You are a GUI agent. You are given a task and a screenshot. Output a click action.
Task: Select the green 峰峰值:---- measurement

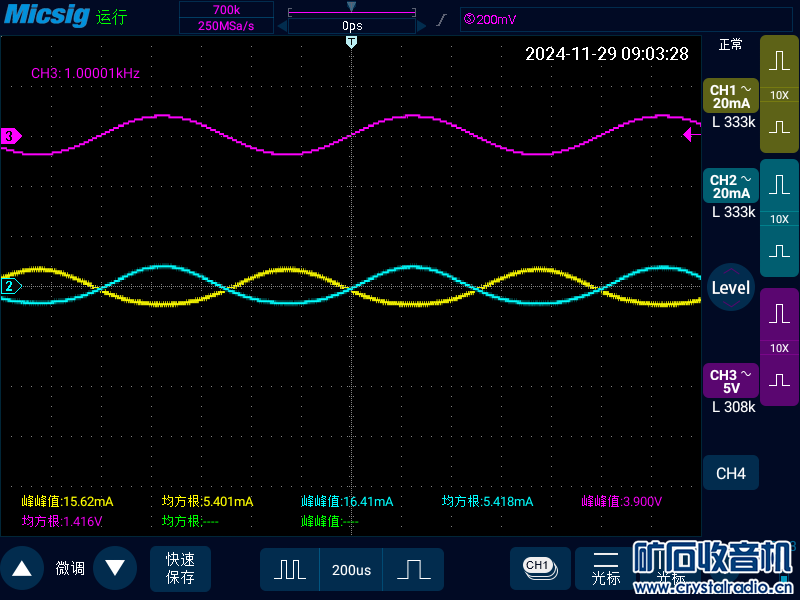point(330,521)
